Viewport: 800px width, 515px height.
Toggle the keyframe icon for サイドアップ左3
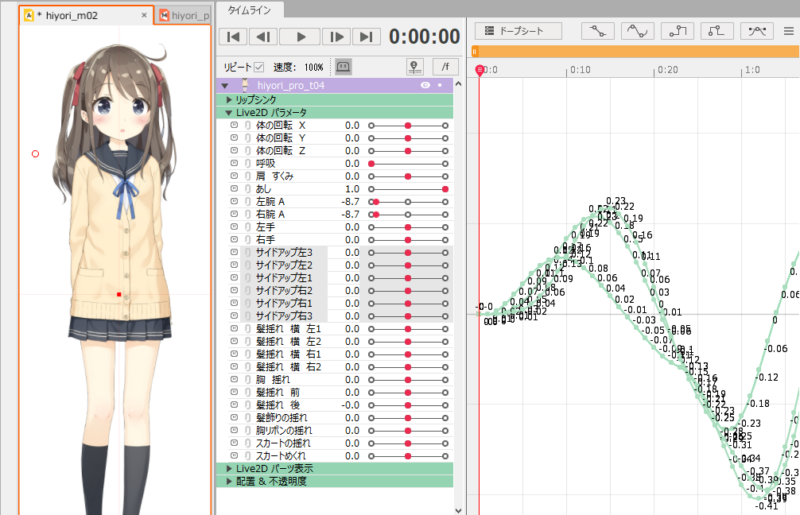pyautogui.click(x=234, y=252)
